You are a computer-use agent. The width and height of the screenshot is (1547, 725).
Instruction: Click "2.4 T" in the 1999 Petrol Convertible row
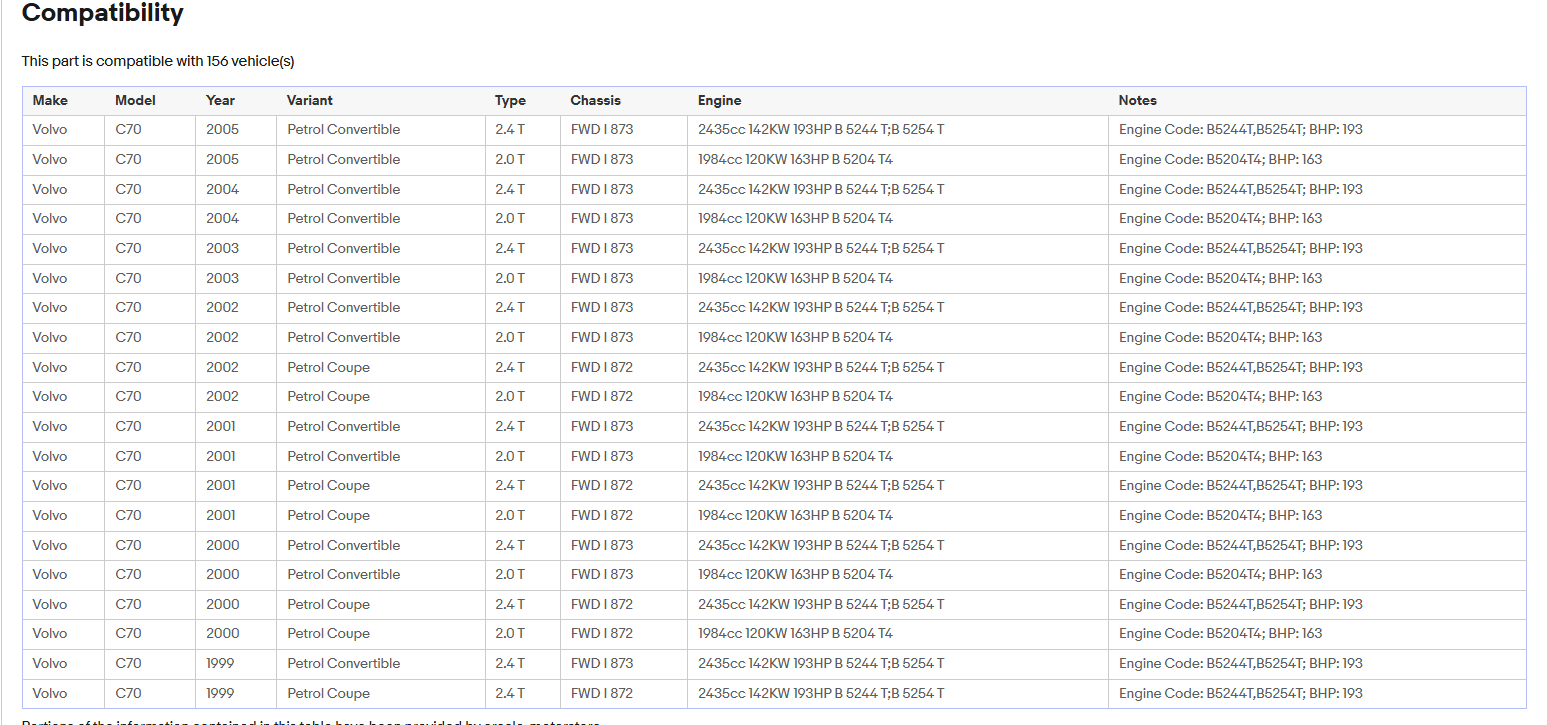click(x=510, y=663)
